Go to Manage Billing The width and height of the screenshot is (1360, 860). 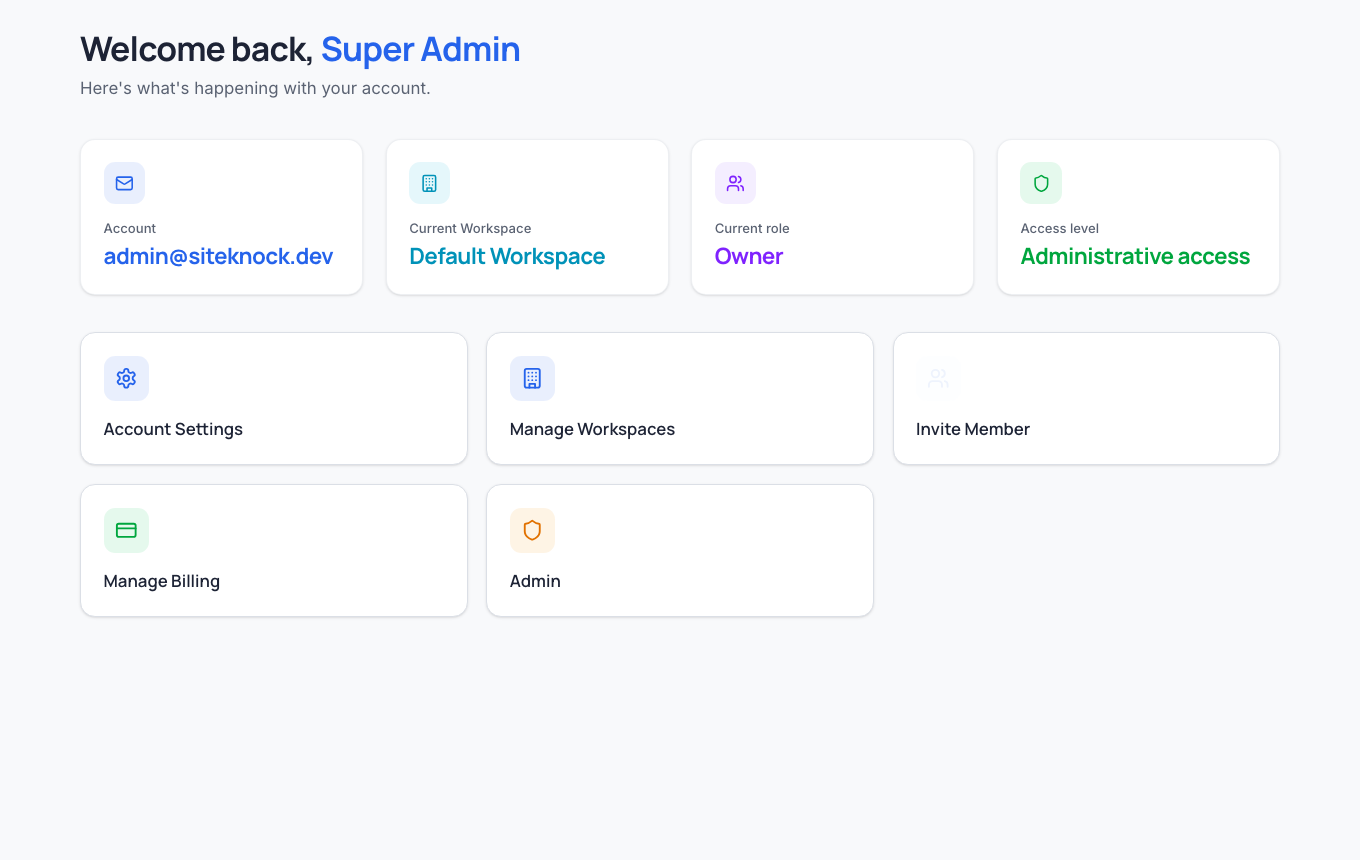[274, 550]
